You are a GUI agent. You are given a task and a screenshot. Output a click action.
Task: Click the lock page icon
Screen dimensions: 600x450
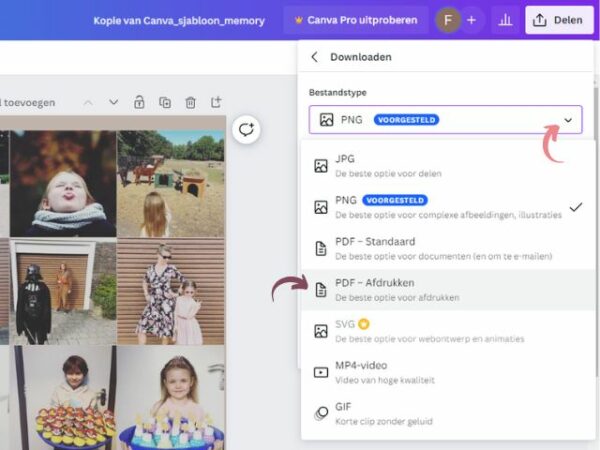140,102
